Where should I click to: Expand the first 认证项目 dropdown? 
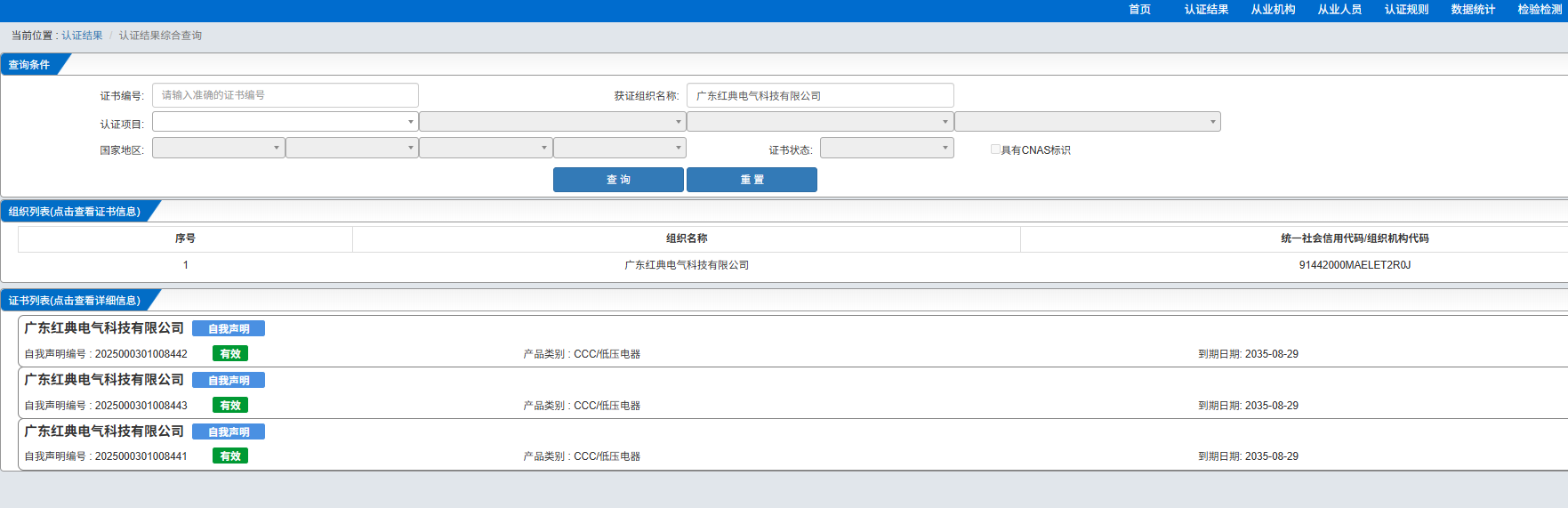click(285, 122)
